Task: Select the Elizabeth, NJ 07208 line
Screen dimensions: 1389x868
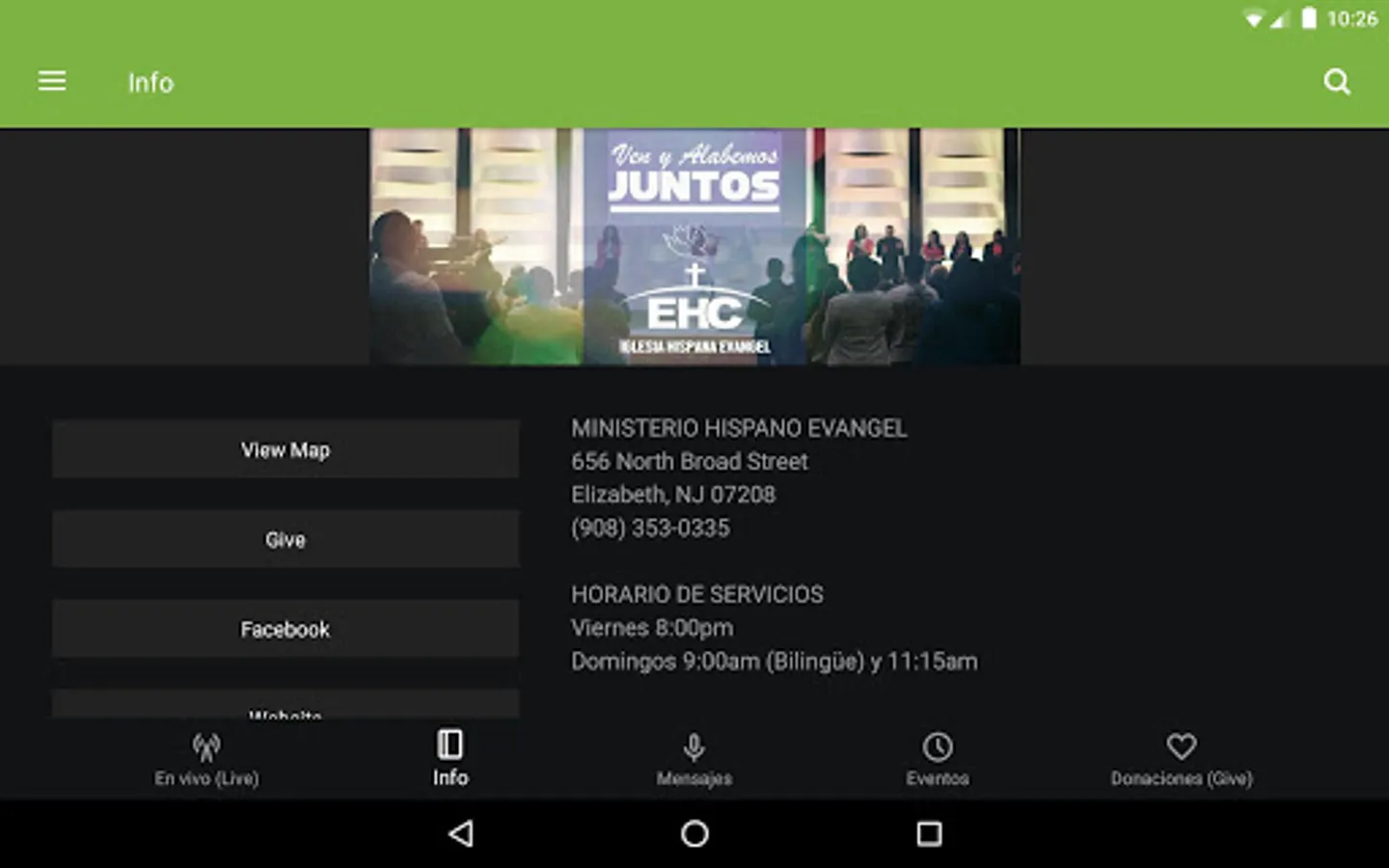Action: pyautogui.click(x=673, y=495)
